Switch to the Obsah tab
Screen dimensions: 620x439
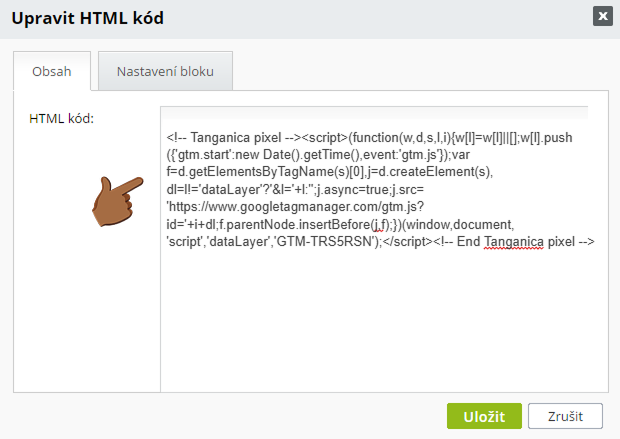click(52, 71)
